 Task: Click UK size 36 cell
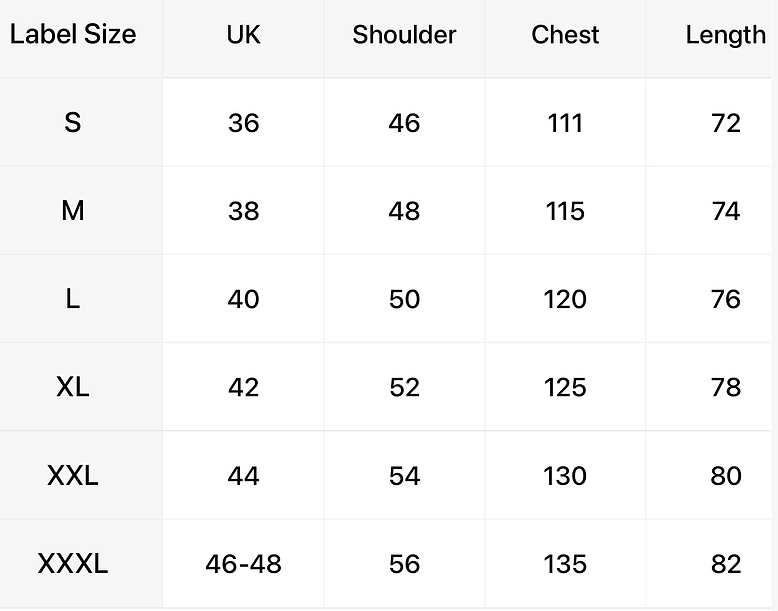tap(243, 122)
